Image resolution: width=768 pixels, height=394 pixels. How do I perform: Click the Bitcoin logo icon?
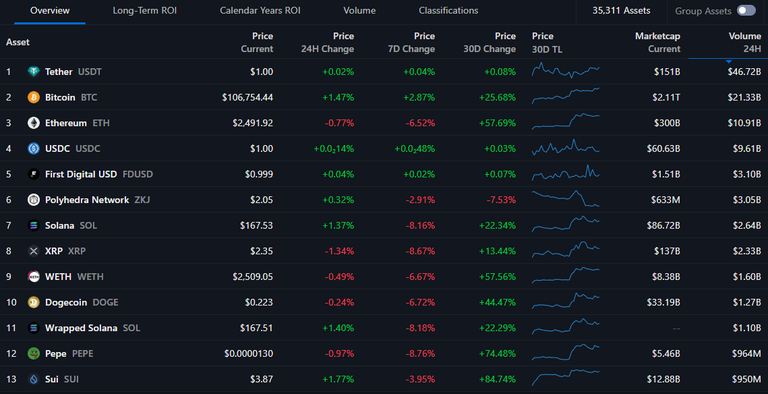[x=33, y=97]
